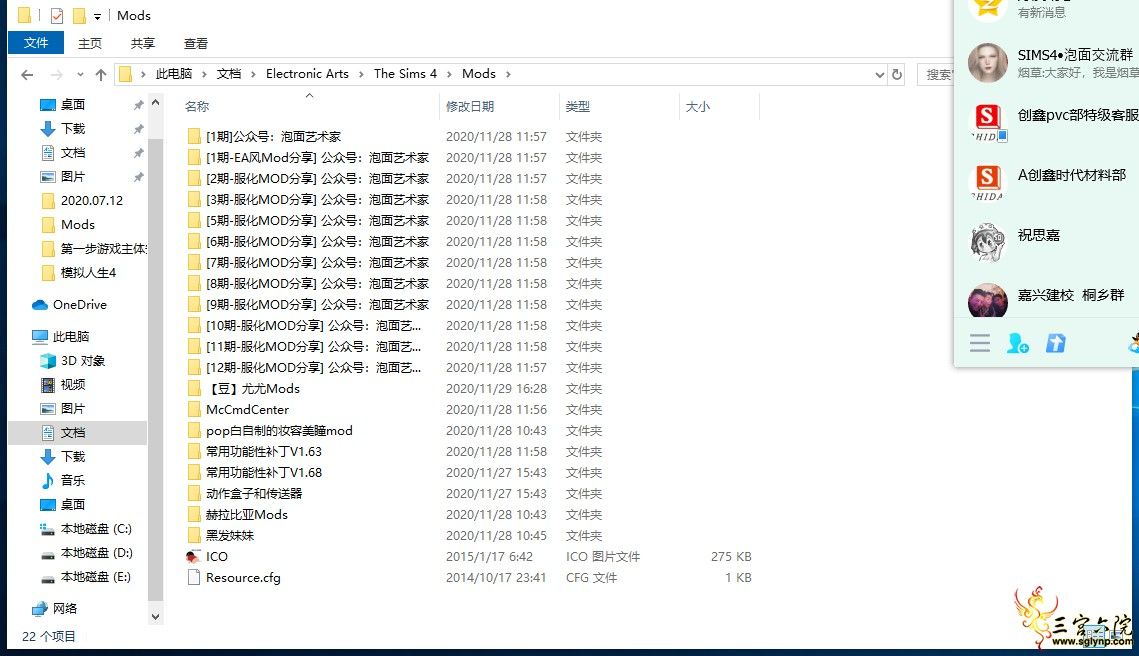Select the [1期]公众号：泡面艺术家 folder
Screen dimensions: 1139x656
coord(273,137)
